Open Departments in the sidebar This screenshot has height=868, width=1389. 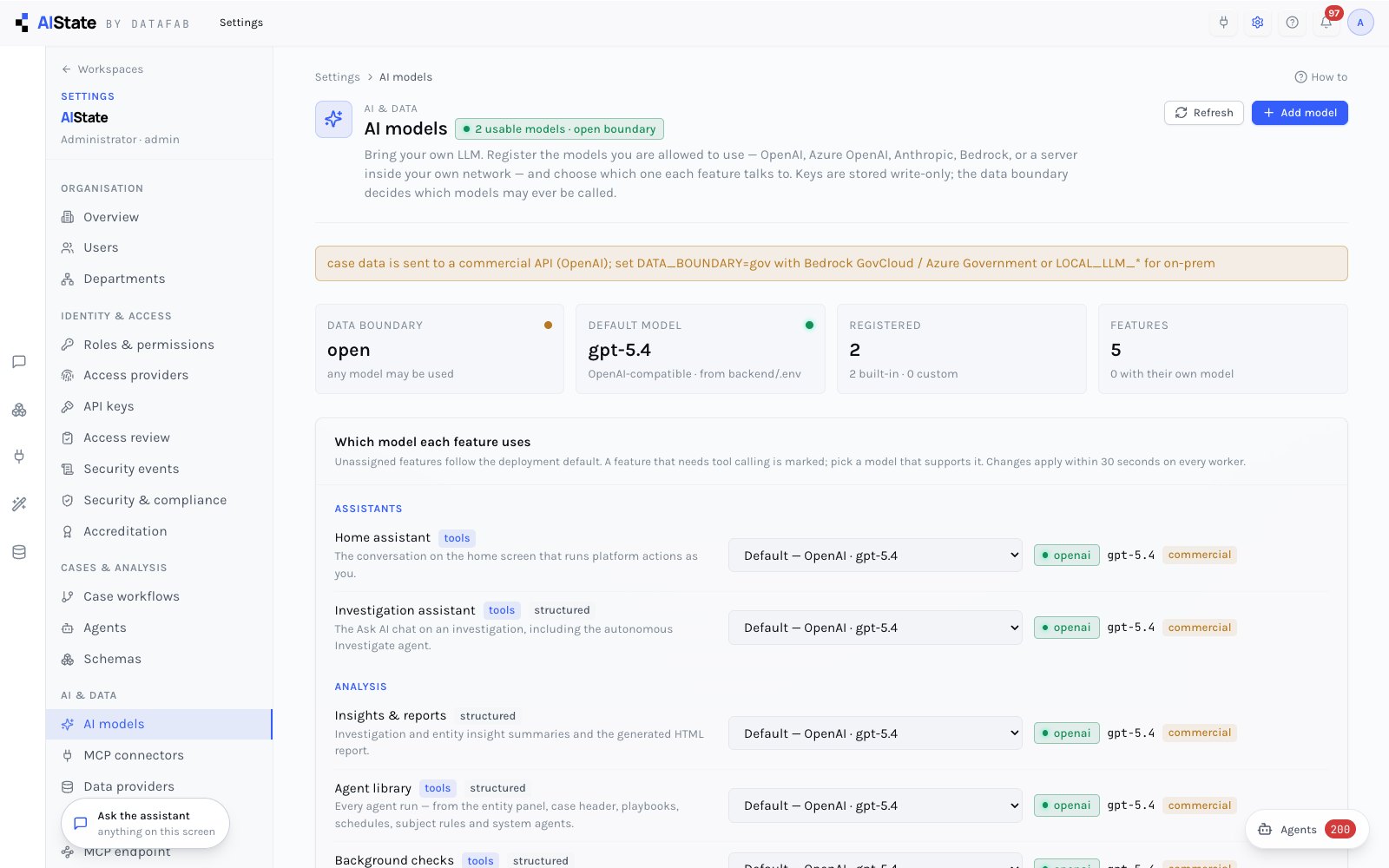coord(160,279)
